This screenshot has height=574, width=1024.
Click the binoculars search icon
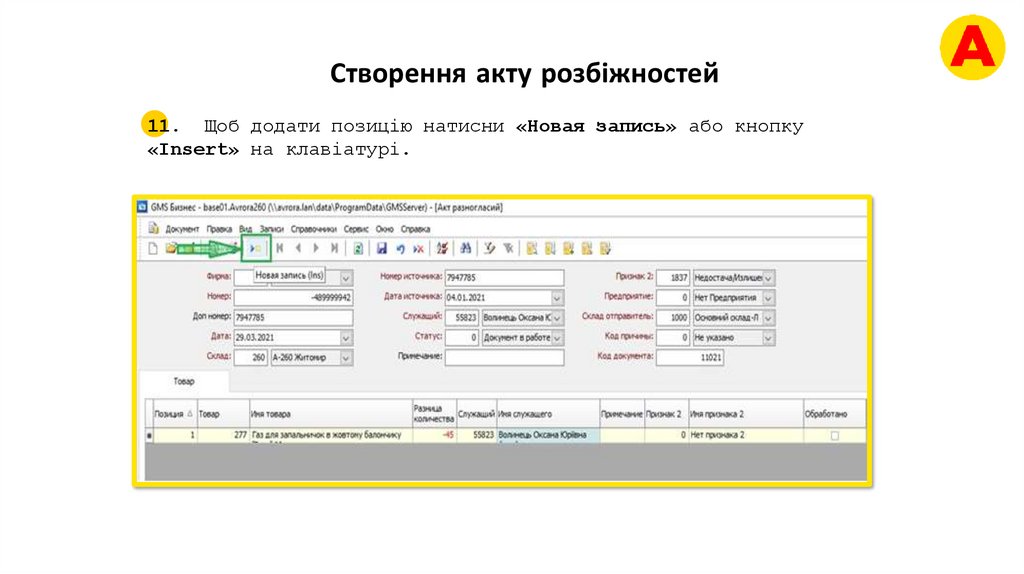(466, 248)
